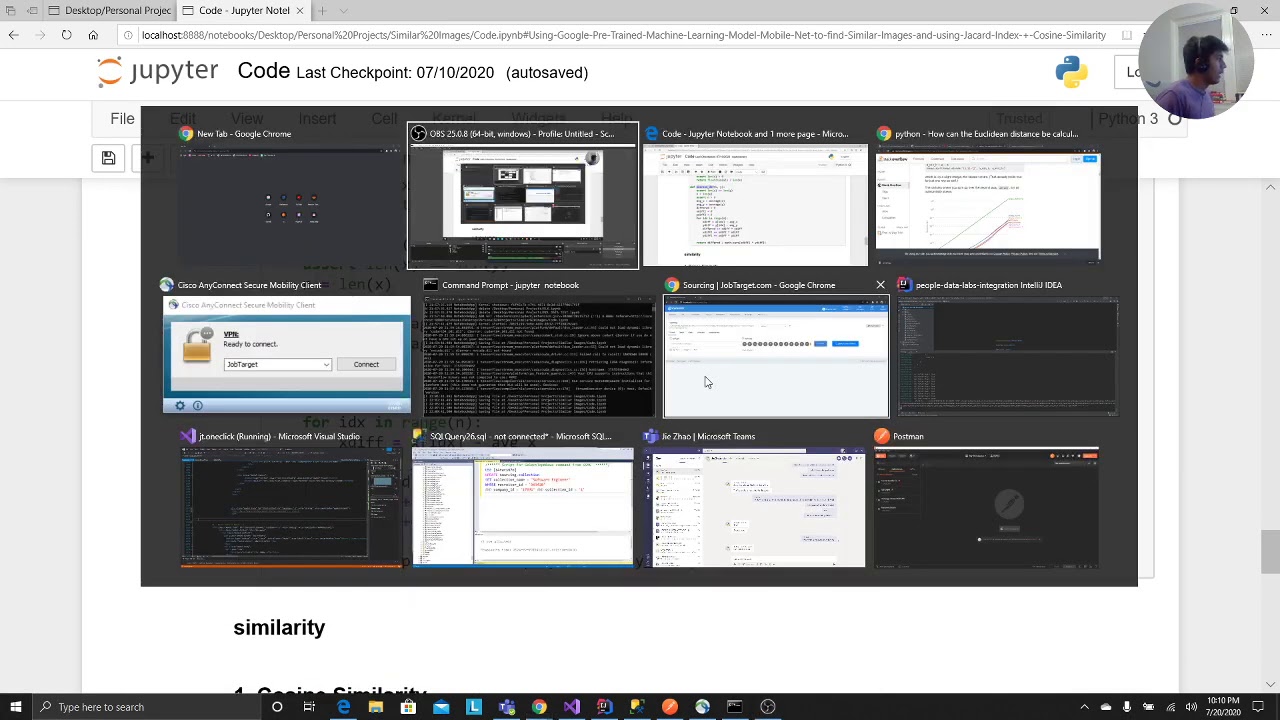This screenshot has width=1280, height=720.
Task: Open Cortana from the taskbar
Action: click(x=277, y=707)
